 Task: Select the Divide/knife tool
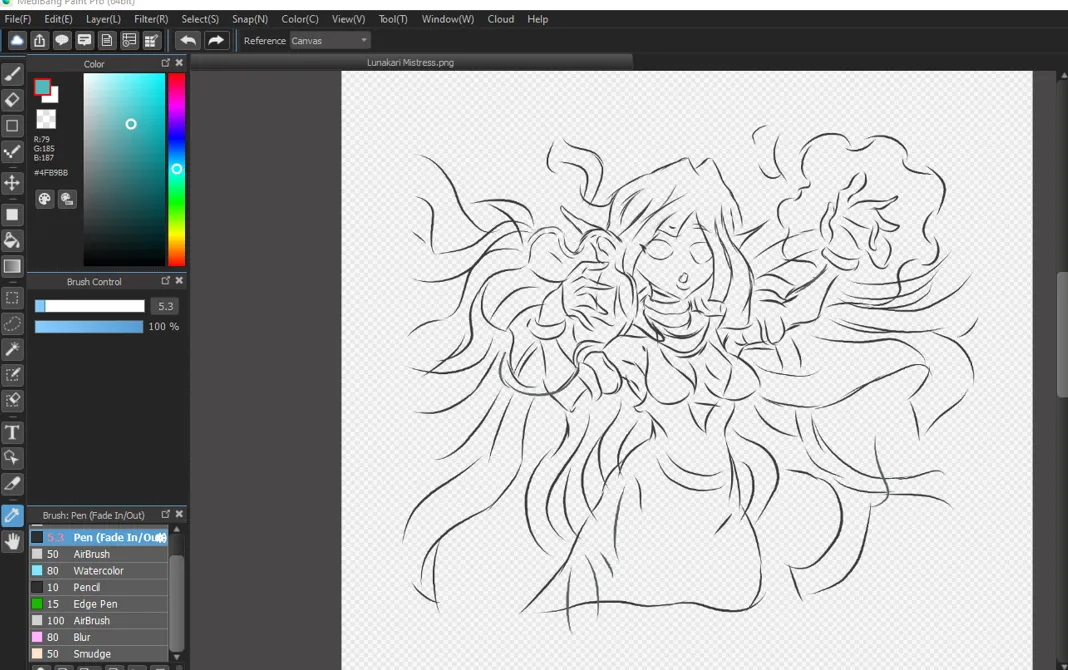click(x=12, y=483)
